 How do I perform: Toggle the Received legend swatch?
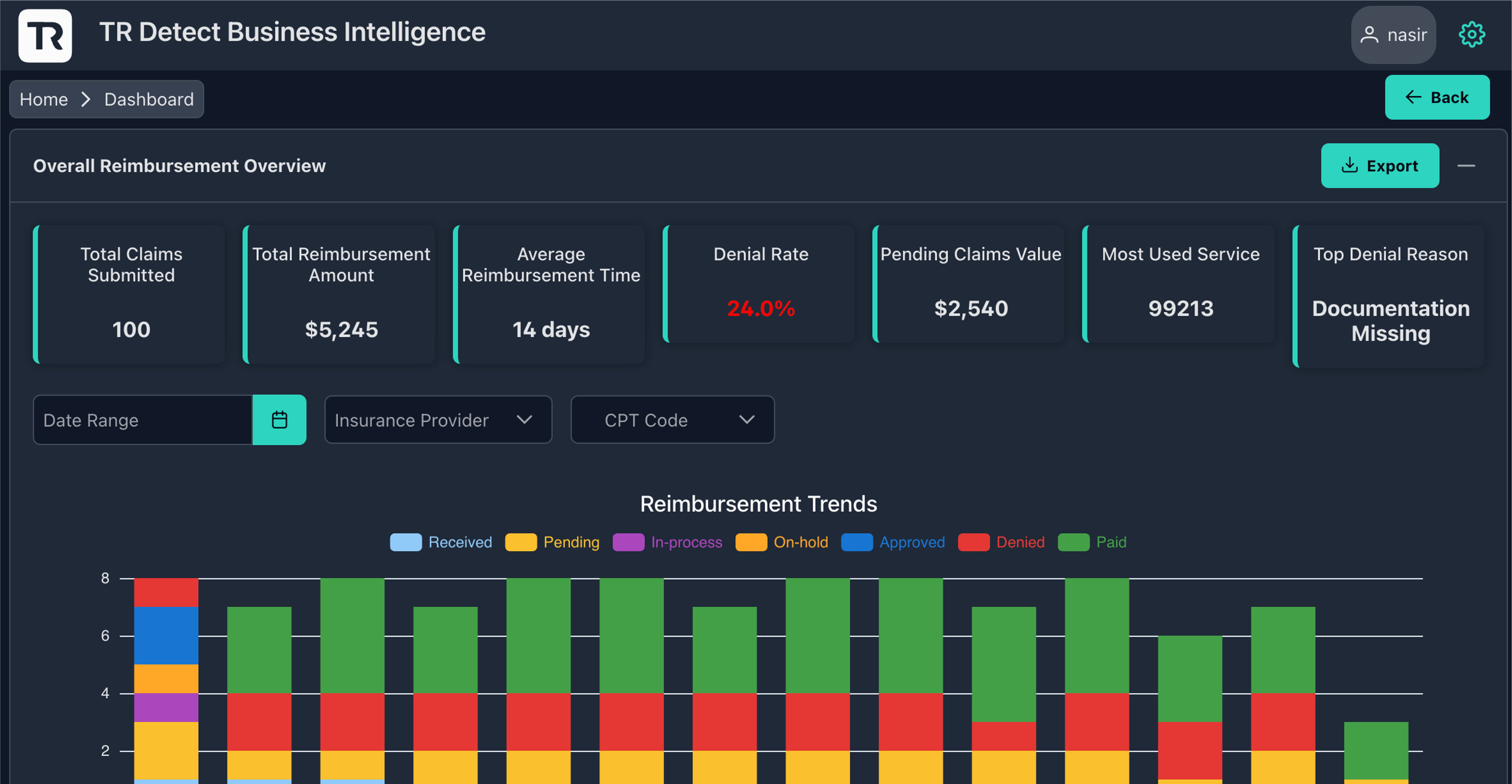tap(406, 542)
